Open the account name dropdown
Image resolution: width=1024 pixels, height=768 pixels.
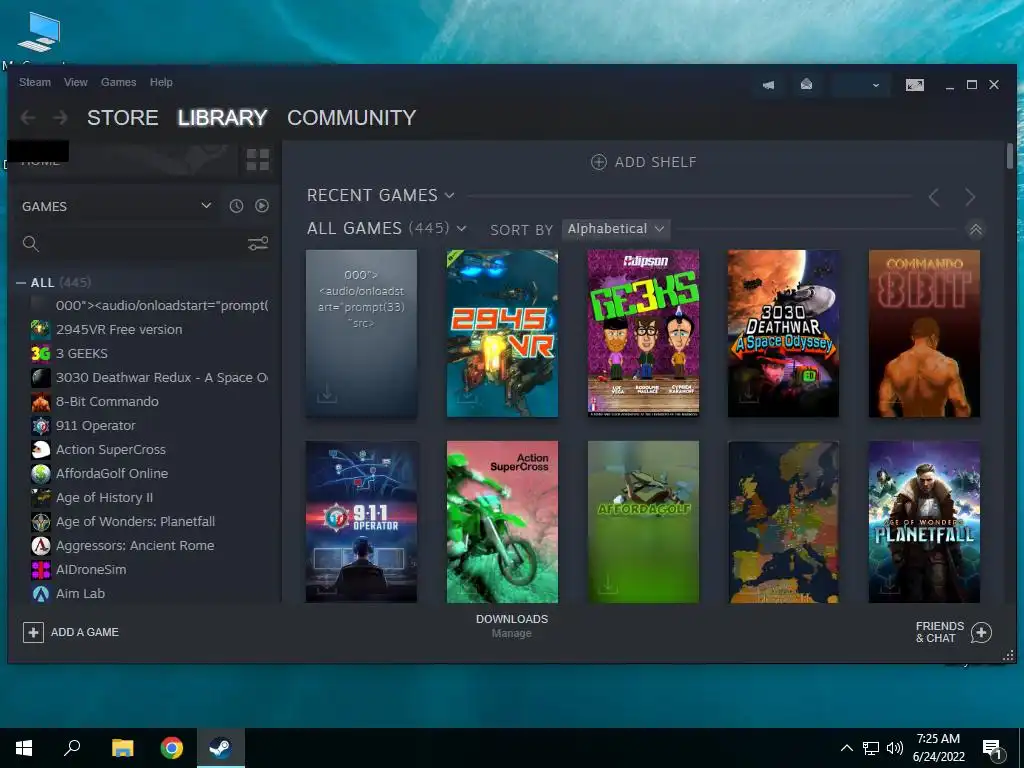click(x=861, y=85)
